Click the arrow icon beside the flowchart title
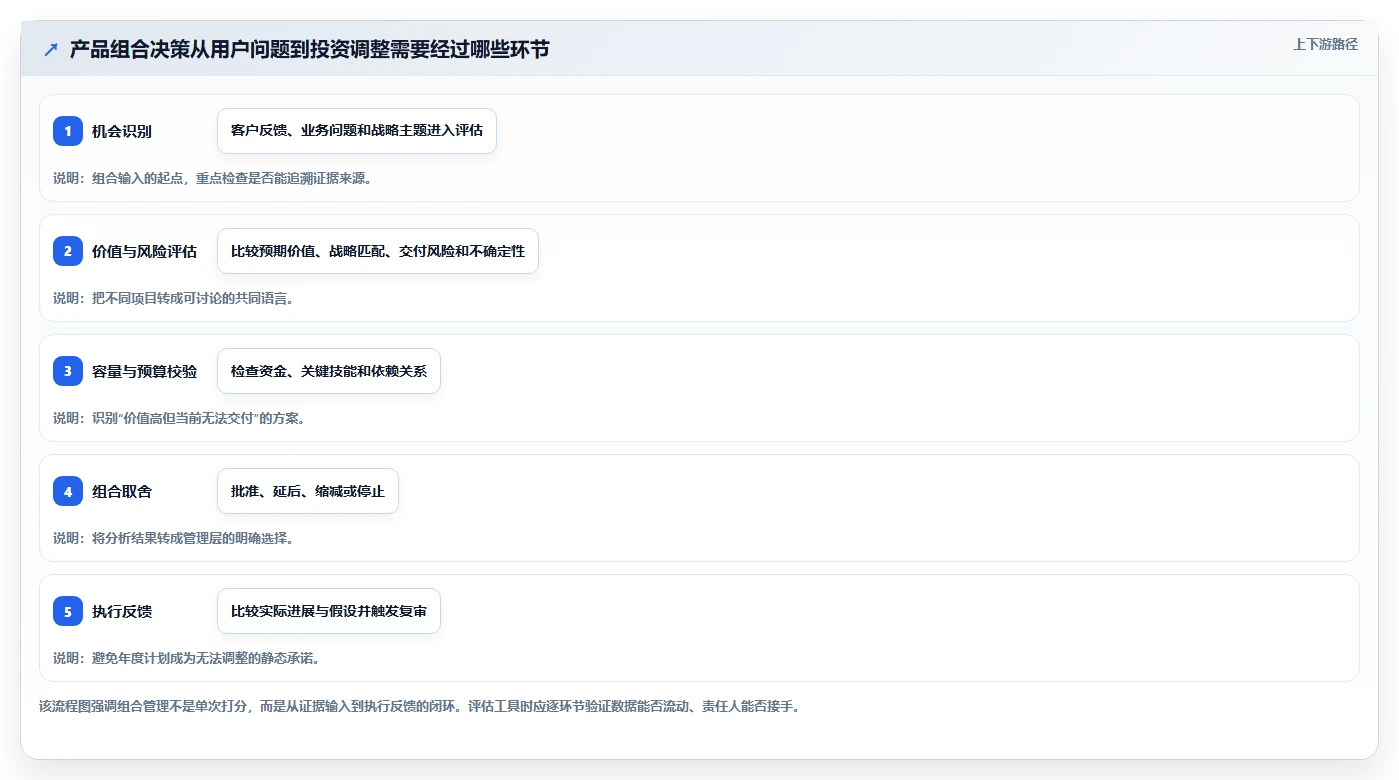The image size is (1399, 780). [51, 49]
